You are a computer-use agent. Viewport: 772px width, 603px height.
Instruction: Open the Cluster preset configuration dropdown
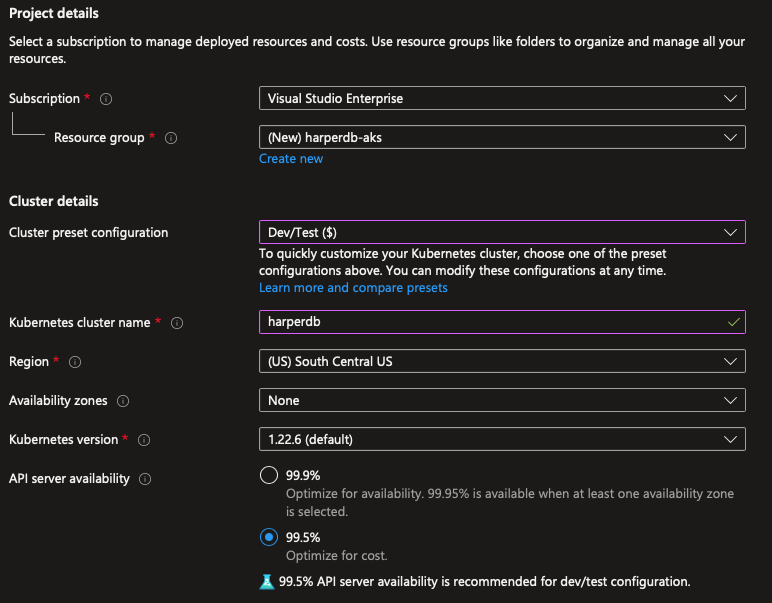[502, 232]
